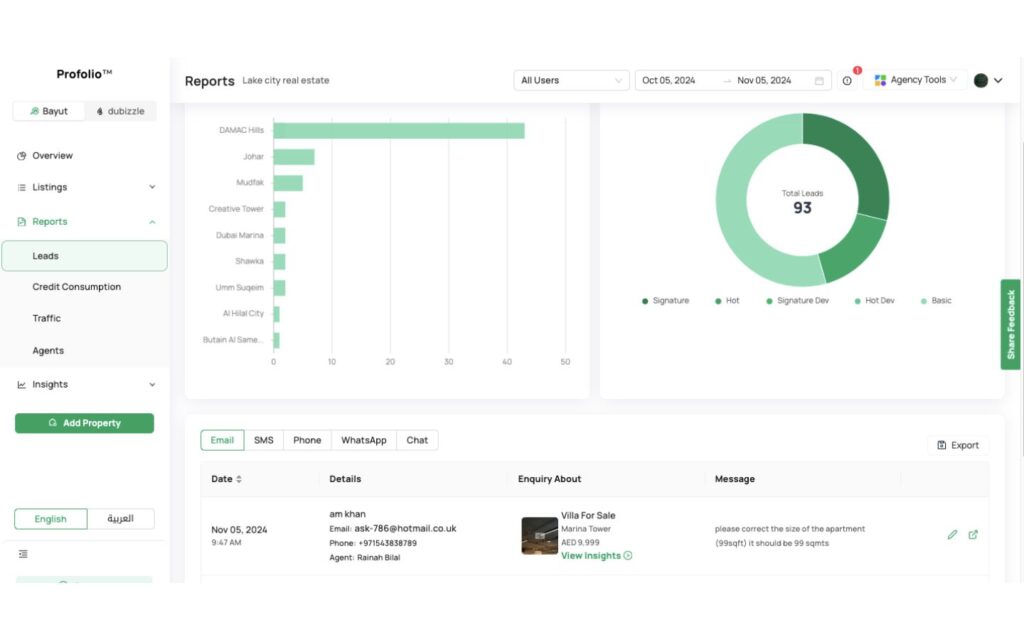
Task: Toggle the Hot Dev legend item
Action: [x=874, y=300]
